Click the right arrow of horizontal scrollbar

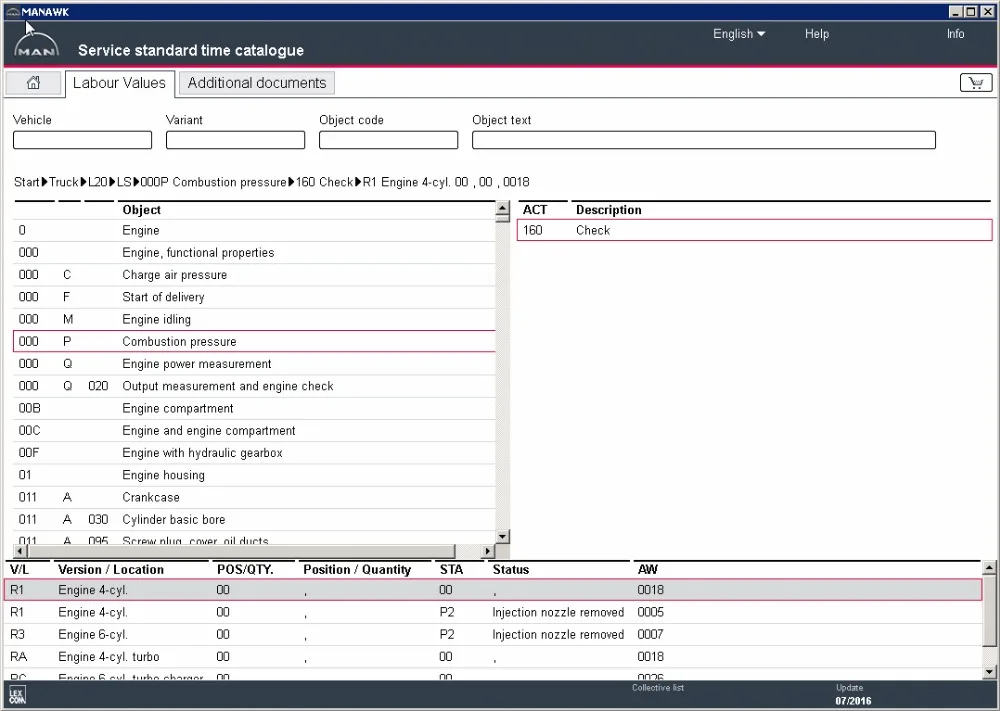click(x=488, y=551)
